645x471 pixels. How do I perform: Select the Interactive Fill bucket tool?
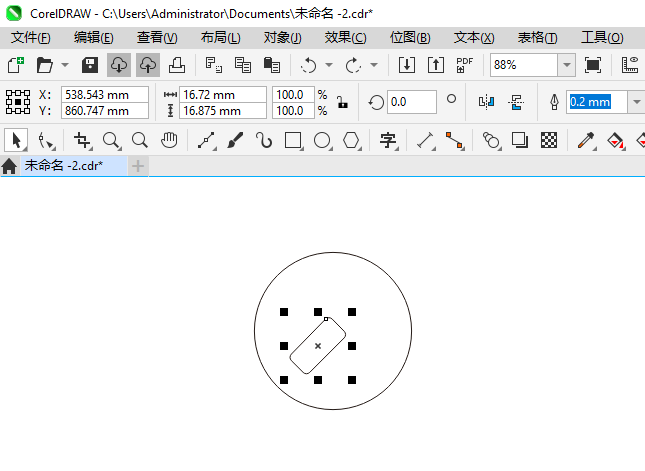point(615,141)
